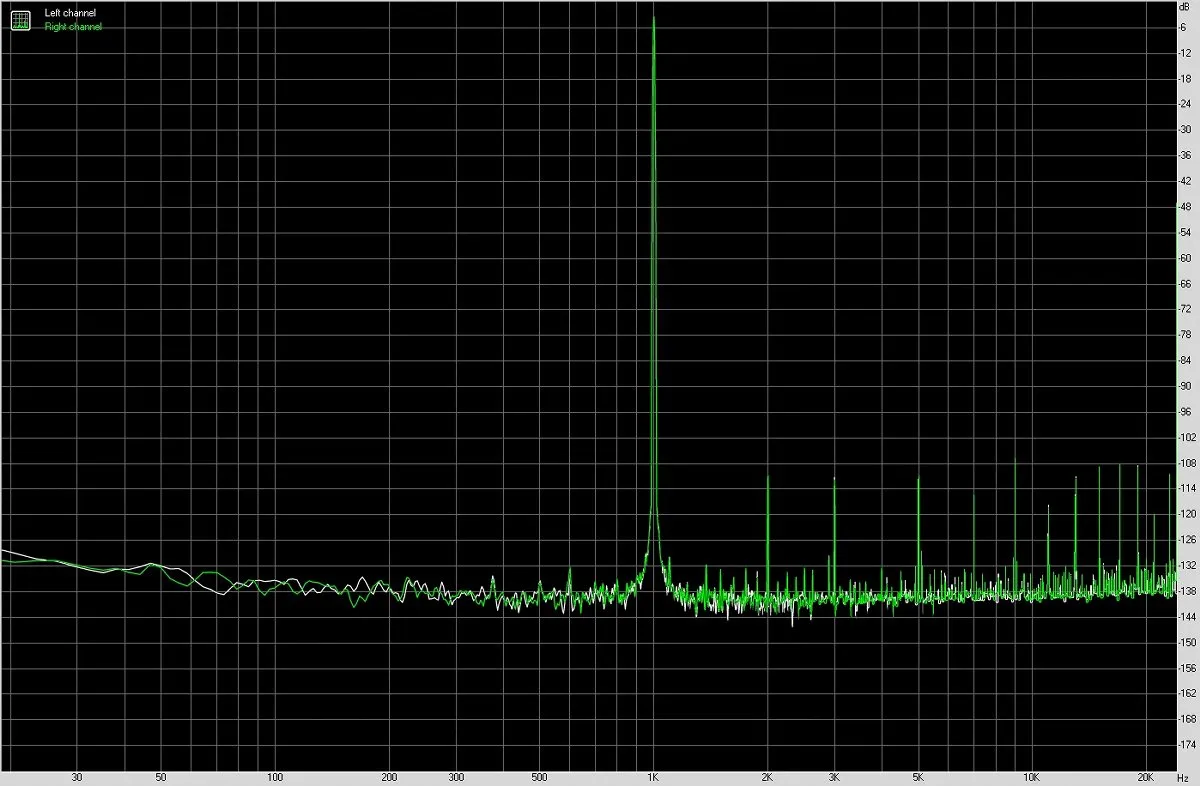Select the white Left channel legend label
The width and height of the screenshot is (1200, 786).
(71, 14)
